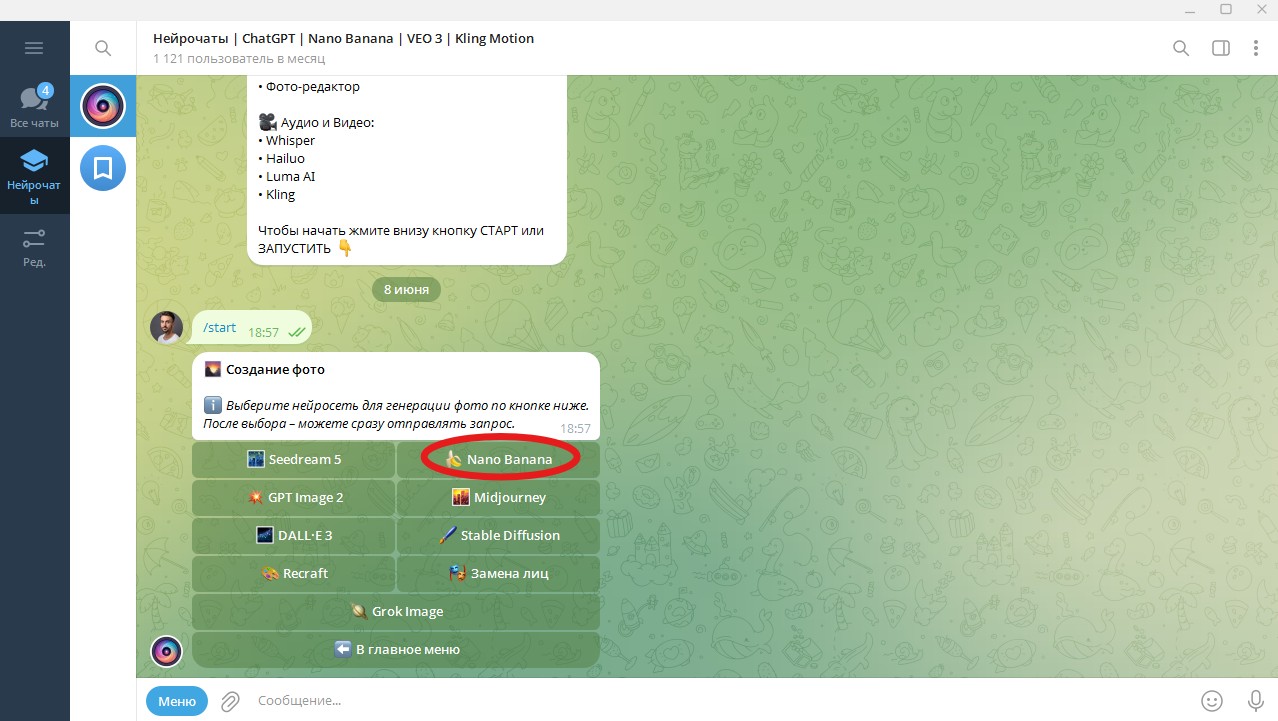Click the user avatar beside /start

[167, 327]
